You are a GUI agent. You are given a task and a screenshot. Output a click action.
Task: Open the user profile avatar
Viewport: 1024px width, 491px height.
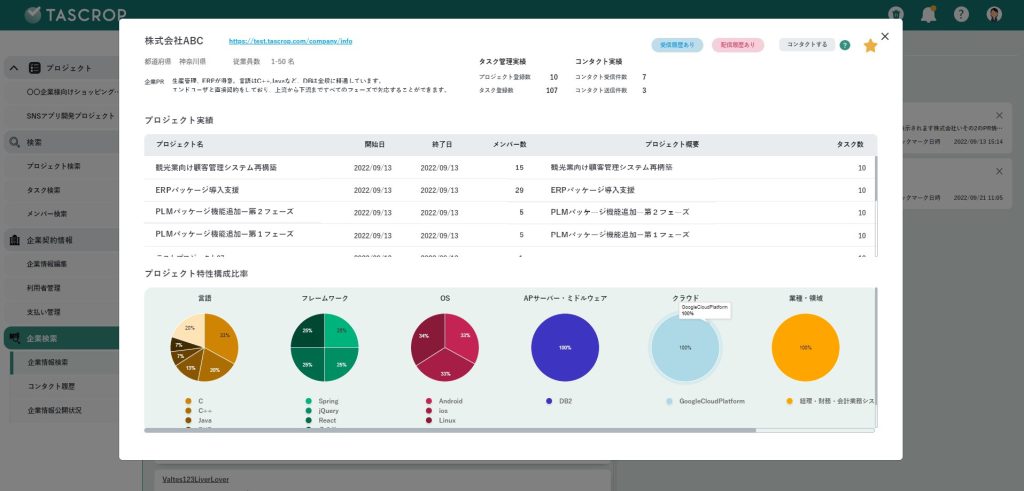pos(994,14)
